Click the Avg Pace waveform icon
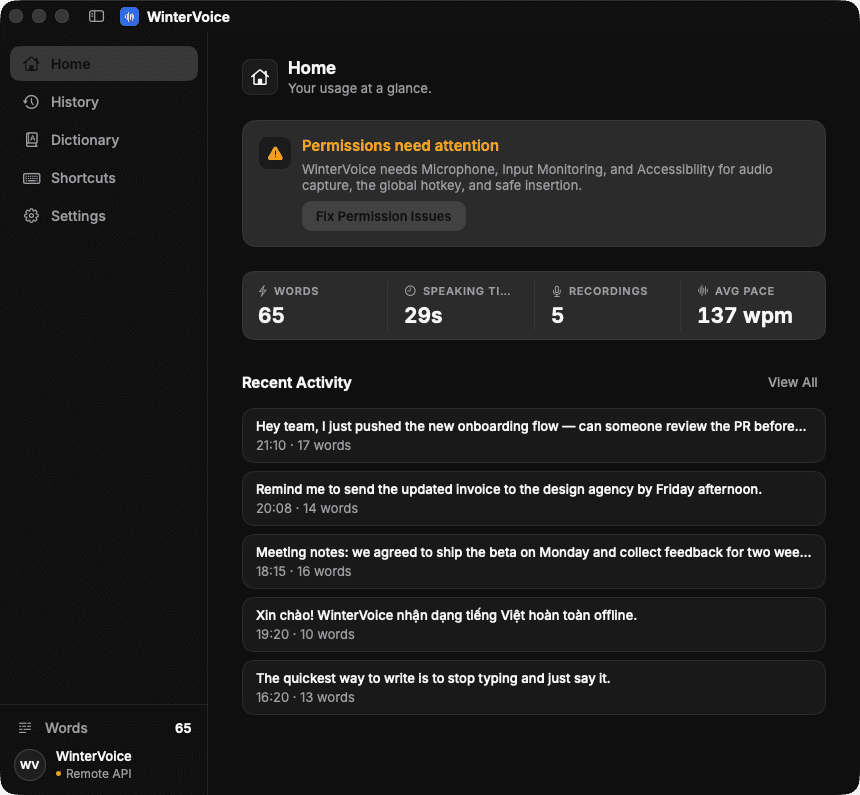 coord(703,291)
